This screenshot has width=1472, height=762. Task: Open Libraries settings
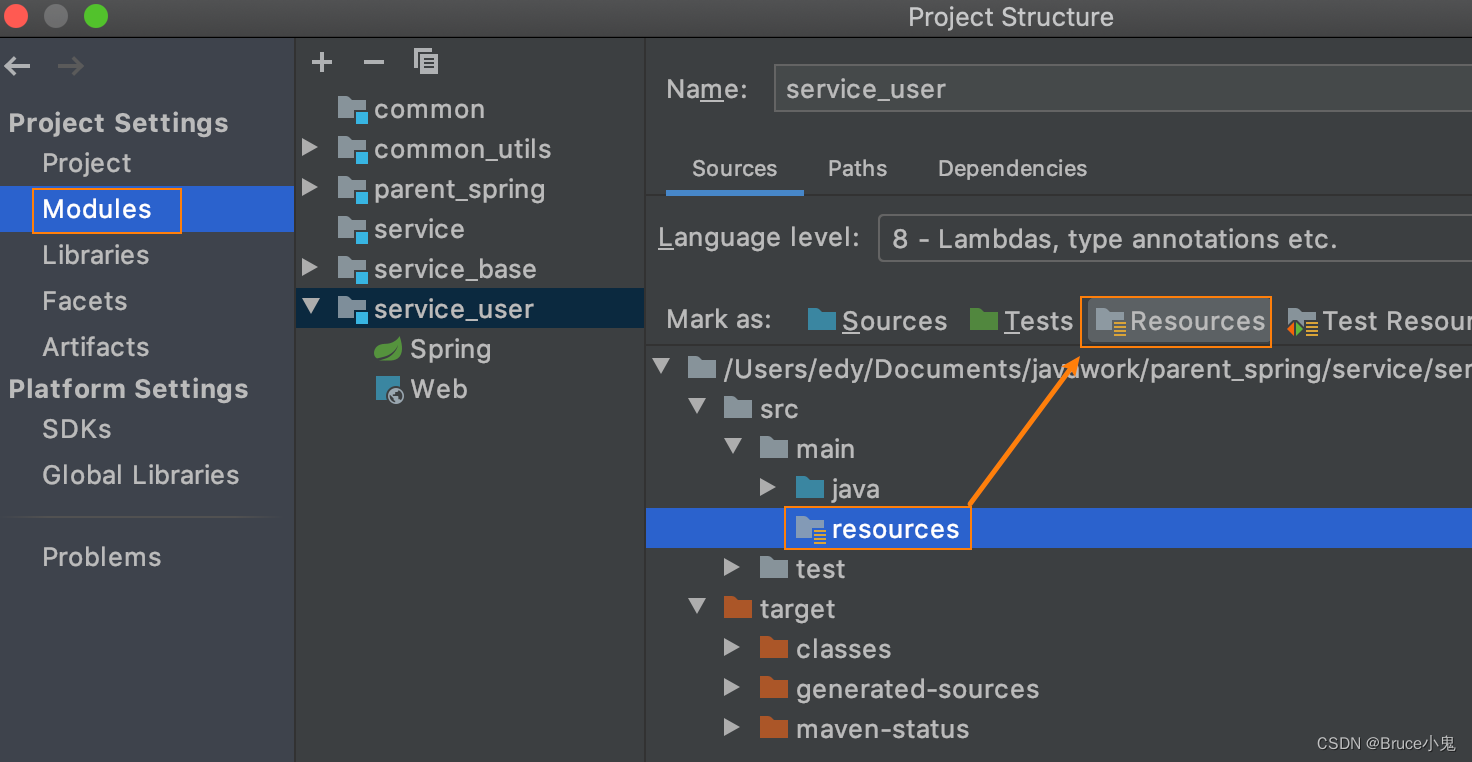(95, 255)
